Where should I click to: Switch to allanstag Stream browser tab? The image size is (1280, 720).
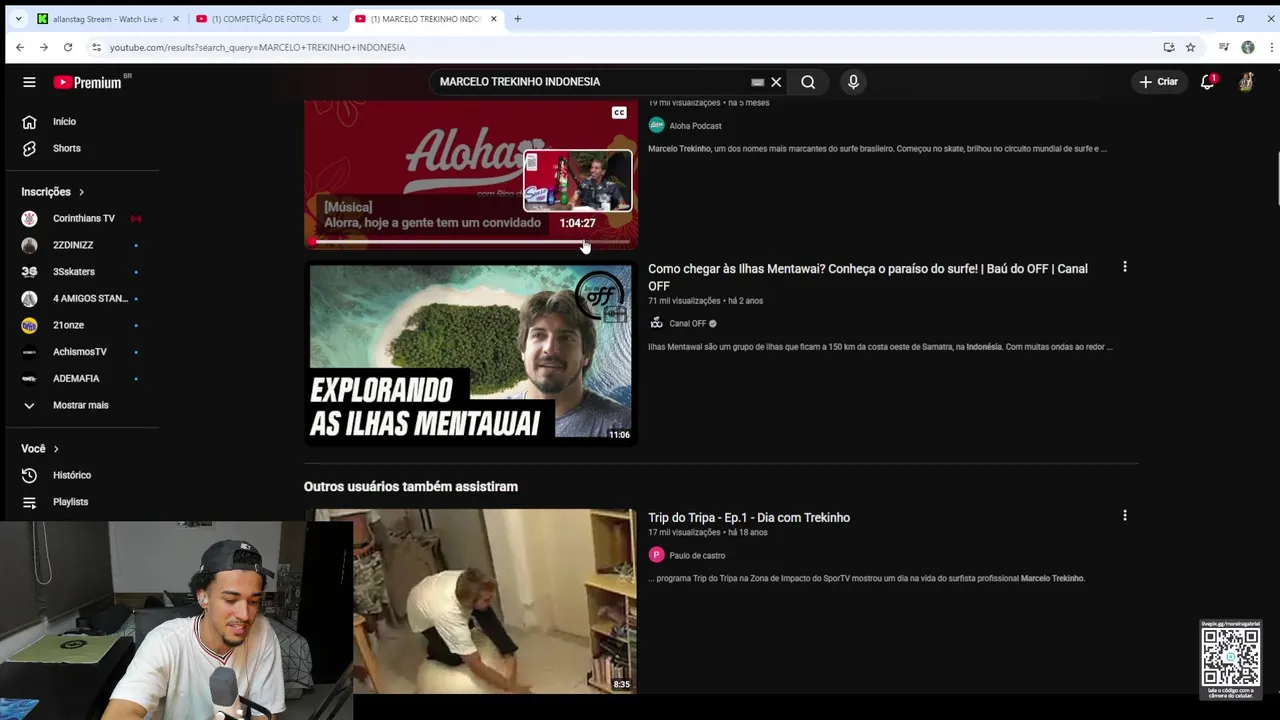108,19
